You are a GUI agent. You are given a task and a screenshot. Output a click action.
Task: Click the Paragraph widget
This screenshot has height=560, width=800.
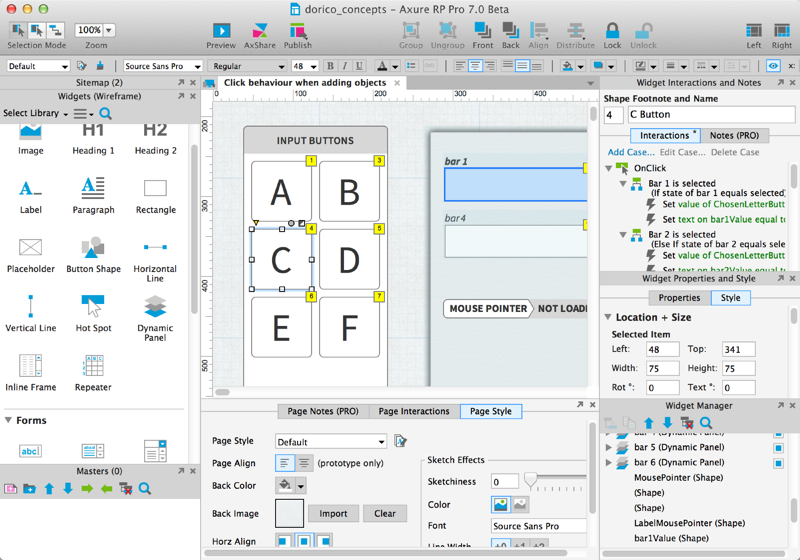coord(93,195)
